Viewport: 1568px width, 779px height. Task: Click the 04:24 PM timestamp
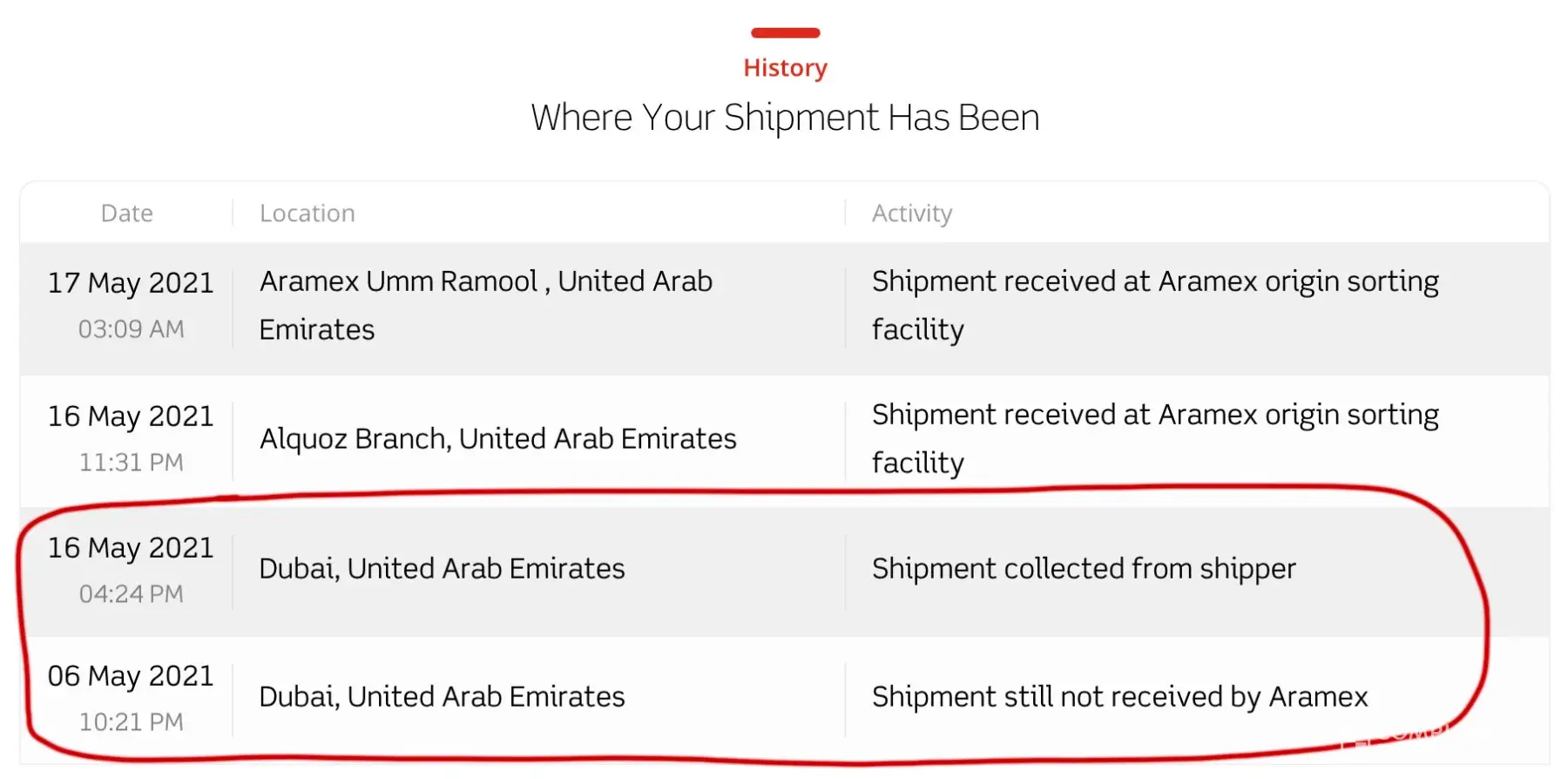pos(131,594)
